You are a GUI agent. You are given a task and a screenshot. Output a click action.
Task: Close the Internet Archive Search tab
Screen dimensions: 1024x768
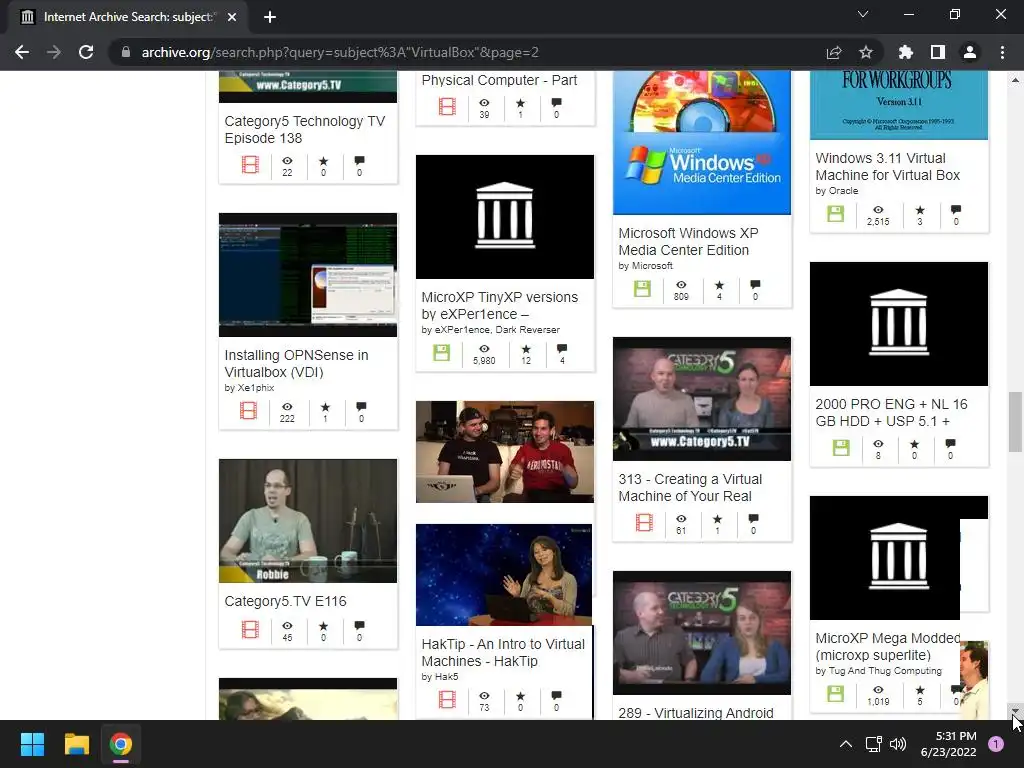coord(232,17)
